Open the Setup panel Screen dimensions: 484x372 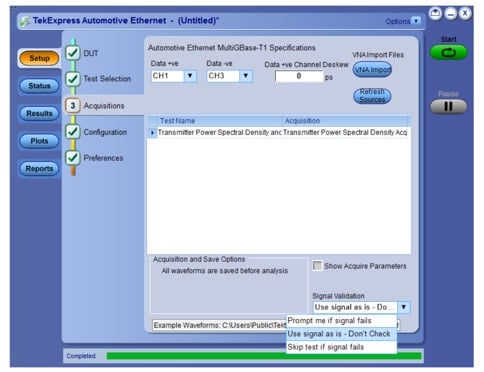coord(39,58)
